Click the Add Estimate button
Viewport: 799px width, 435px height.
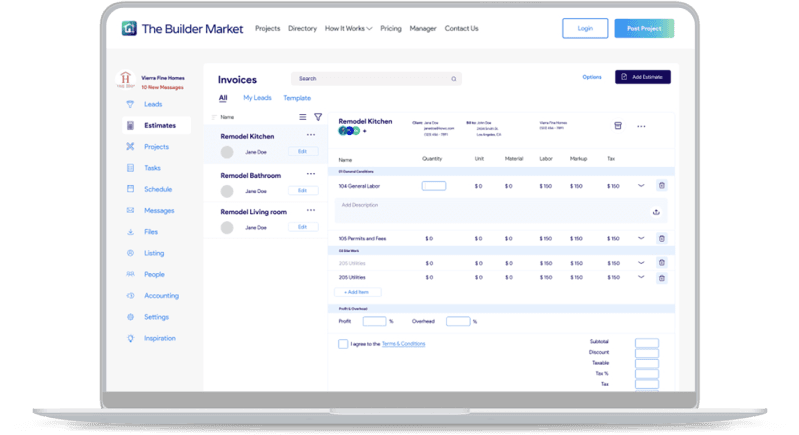point(643,77)
